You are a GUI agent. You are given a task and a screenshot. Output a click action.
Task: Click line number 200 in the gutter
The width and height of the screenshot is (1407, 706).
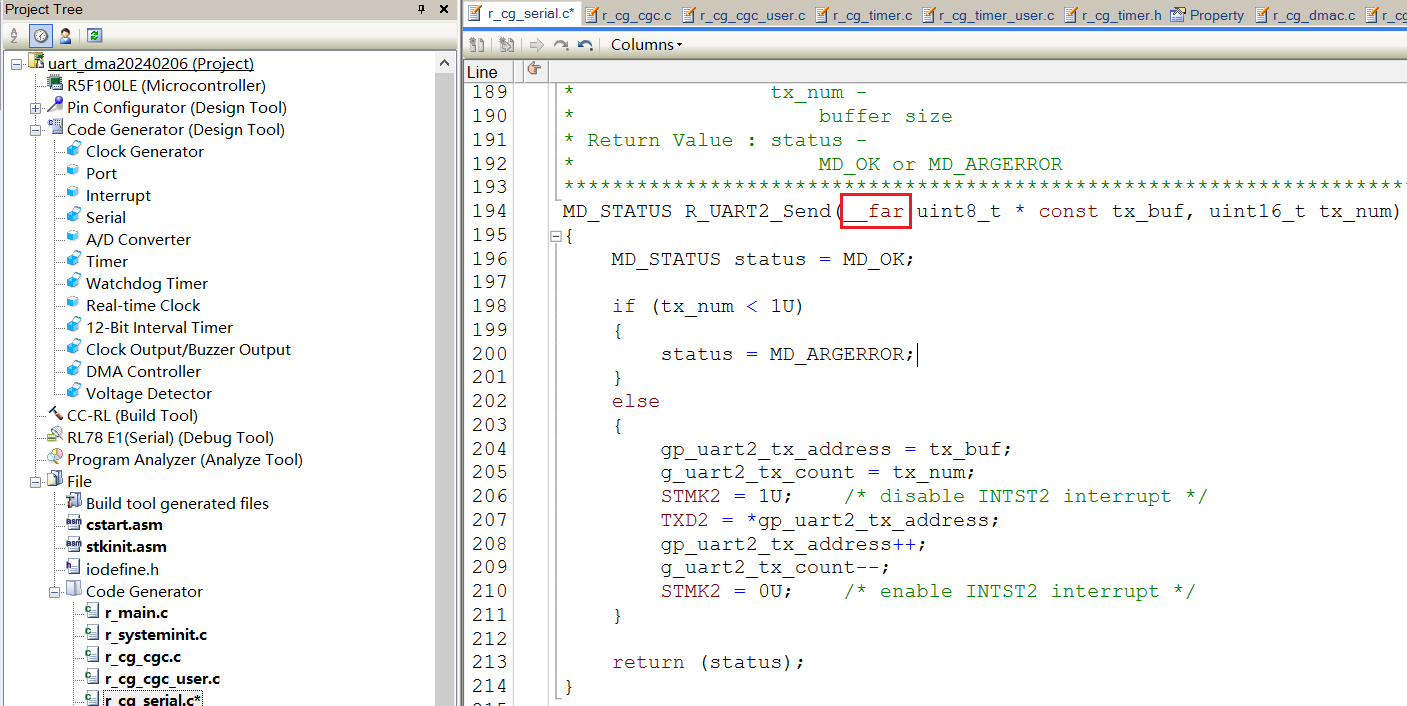[489, 354]
